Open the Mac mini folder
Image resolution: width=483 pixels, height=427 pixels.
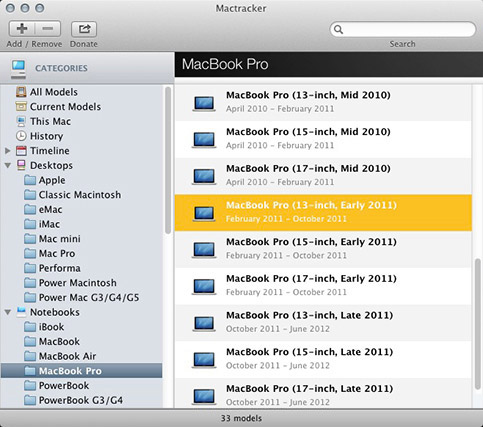[x=81, y=239]
